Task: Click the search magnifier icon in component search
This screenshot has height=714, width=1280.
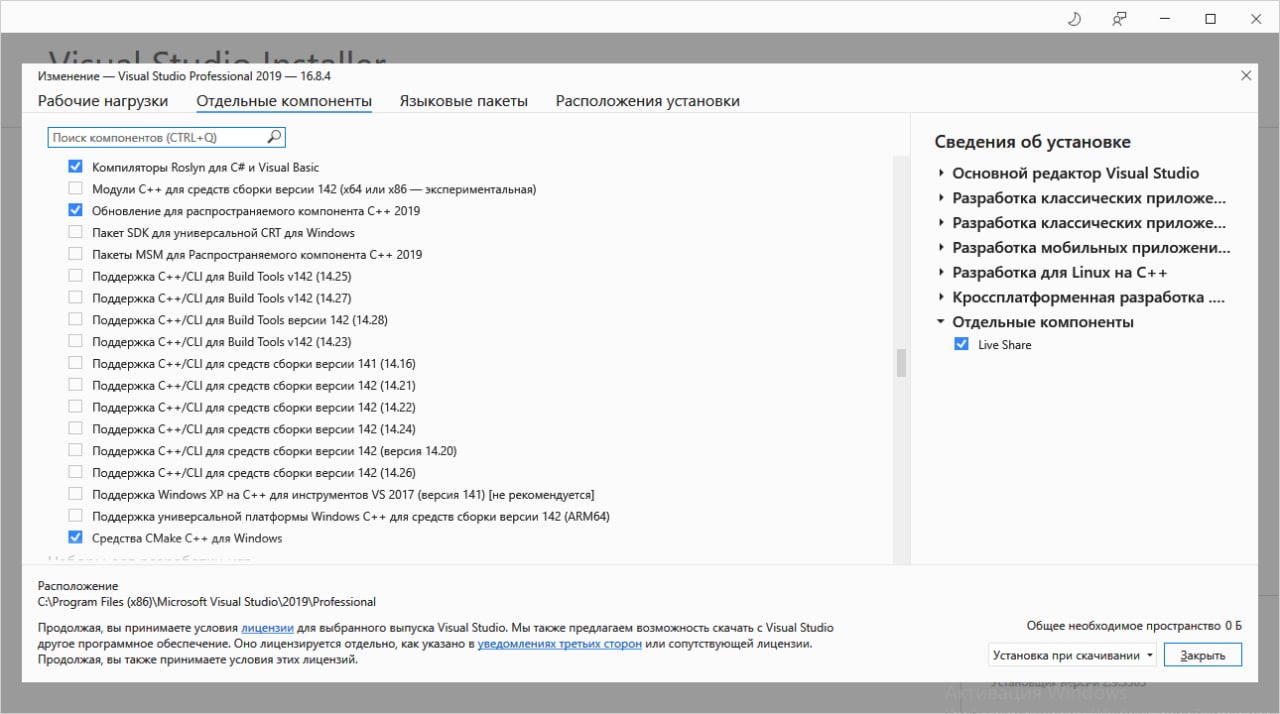Action: [274, 137]
